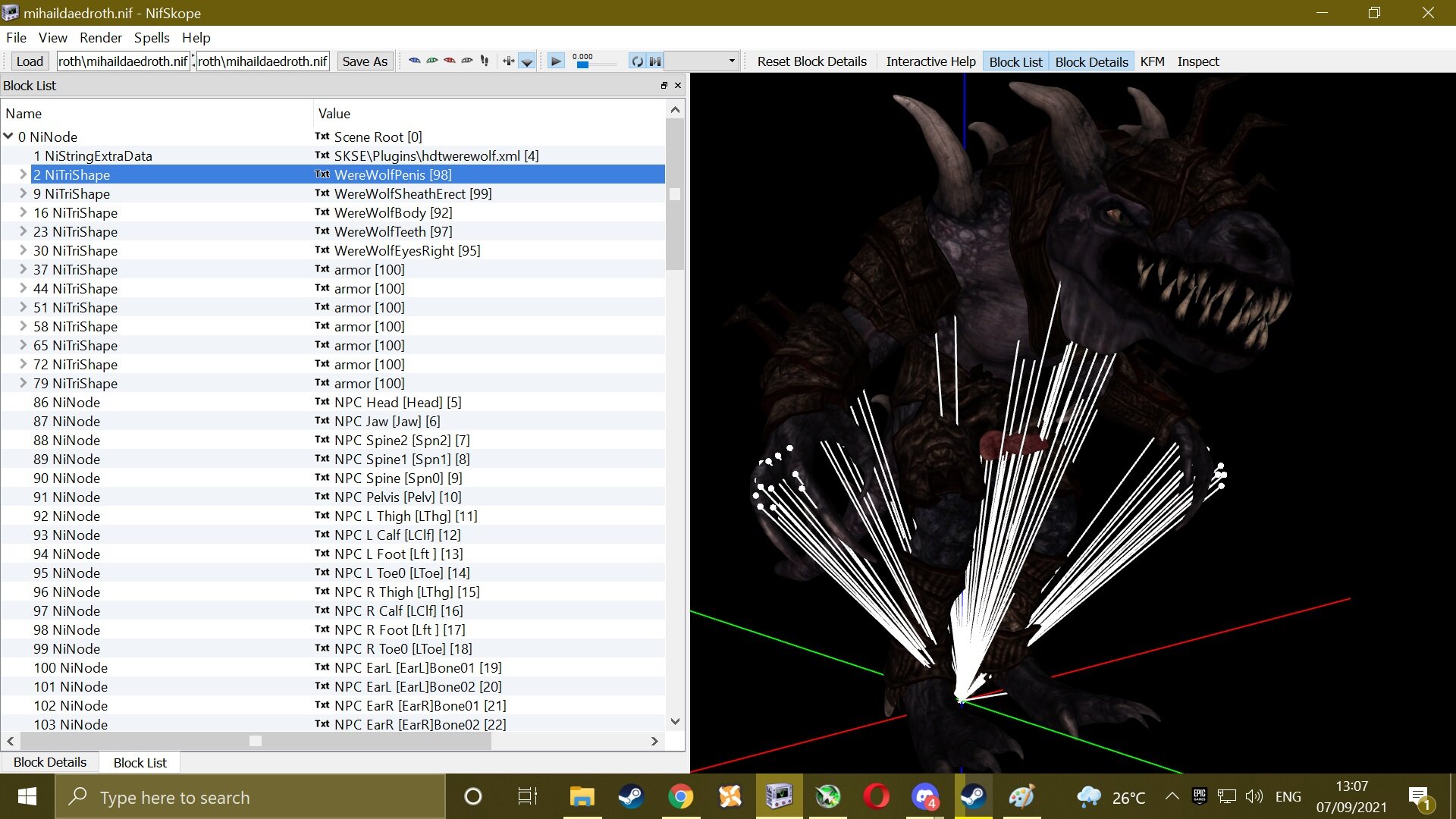The width and height of the screenshot is (1456, 819).
Task: Expand the 79 NiTriShape row
Action: [x=23, y=383]
